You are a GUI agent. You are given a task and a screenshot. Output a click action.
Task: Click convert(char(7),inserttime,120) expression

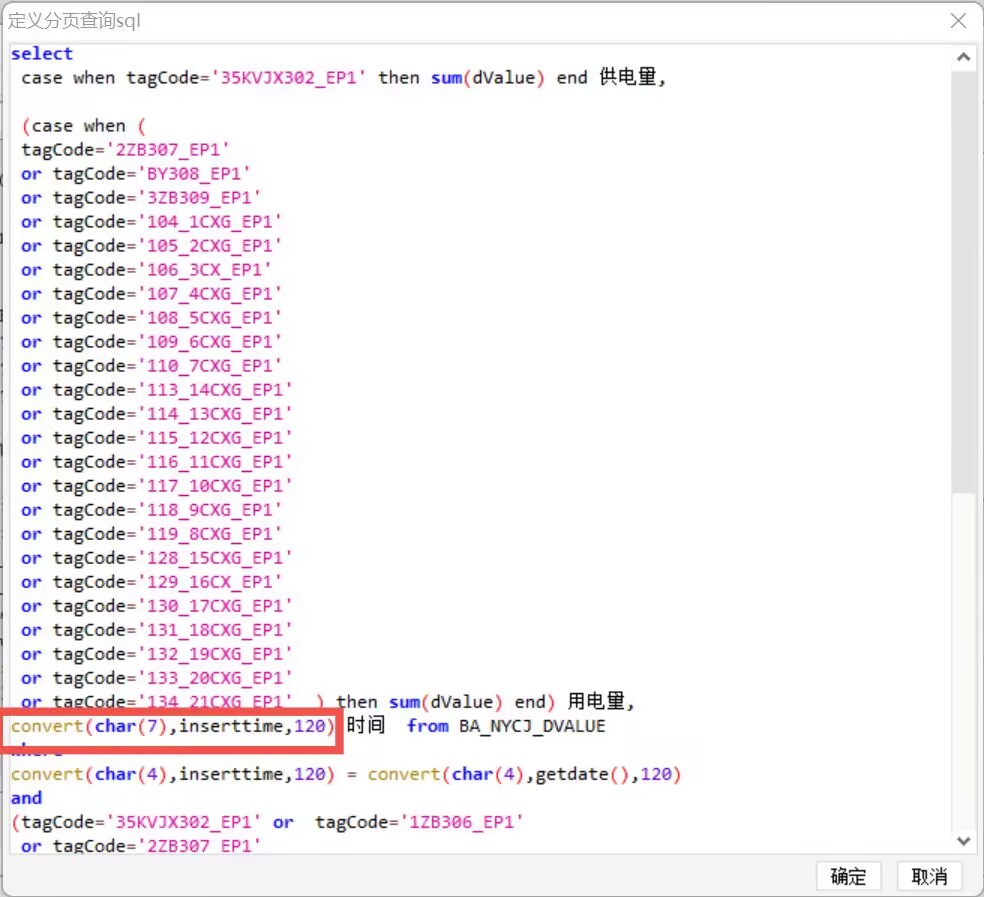coord(173,726)
